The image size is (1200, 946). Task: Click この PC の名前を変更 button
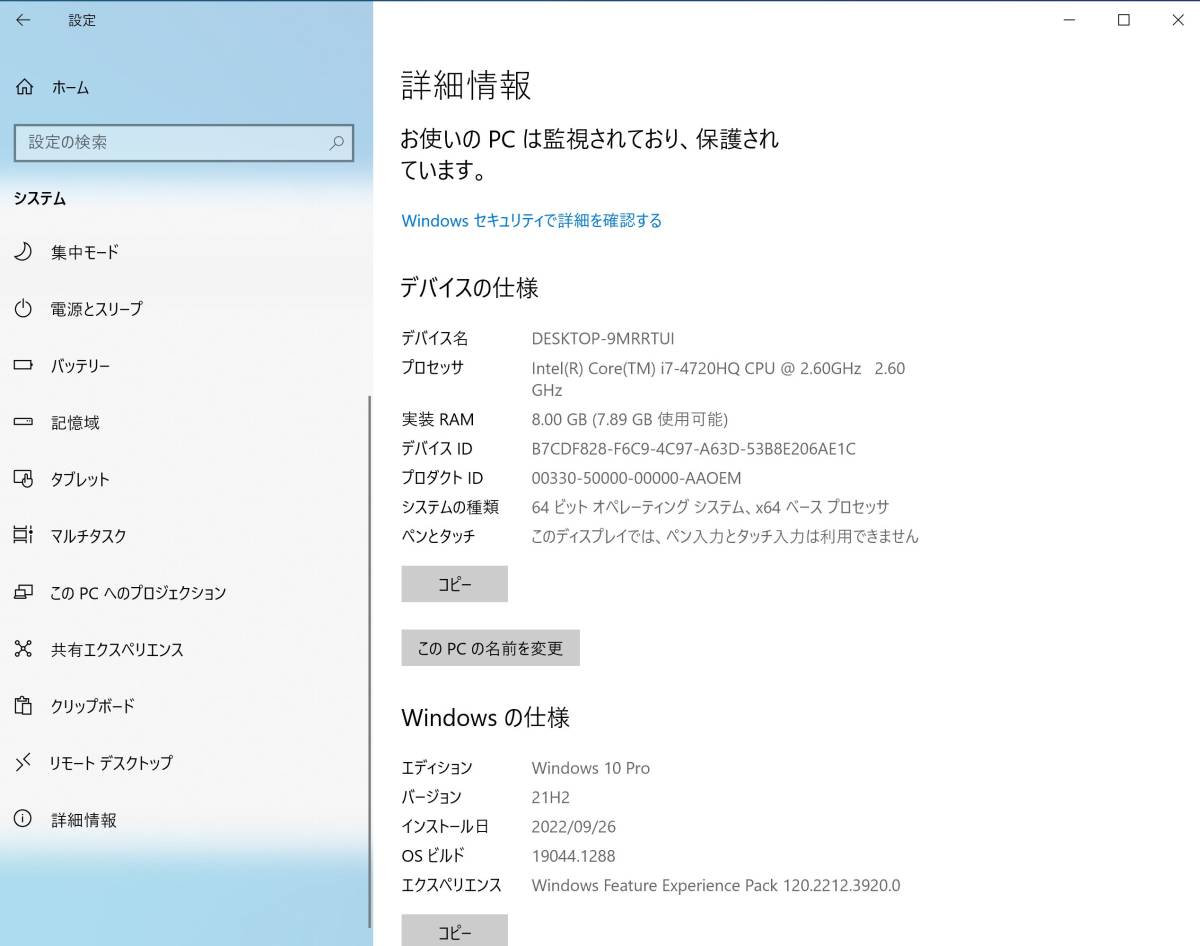tap(491, 648)
